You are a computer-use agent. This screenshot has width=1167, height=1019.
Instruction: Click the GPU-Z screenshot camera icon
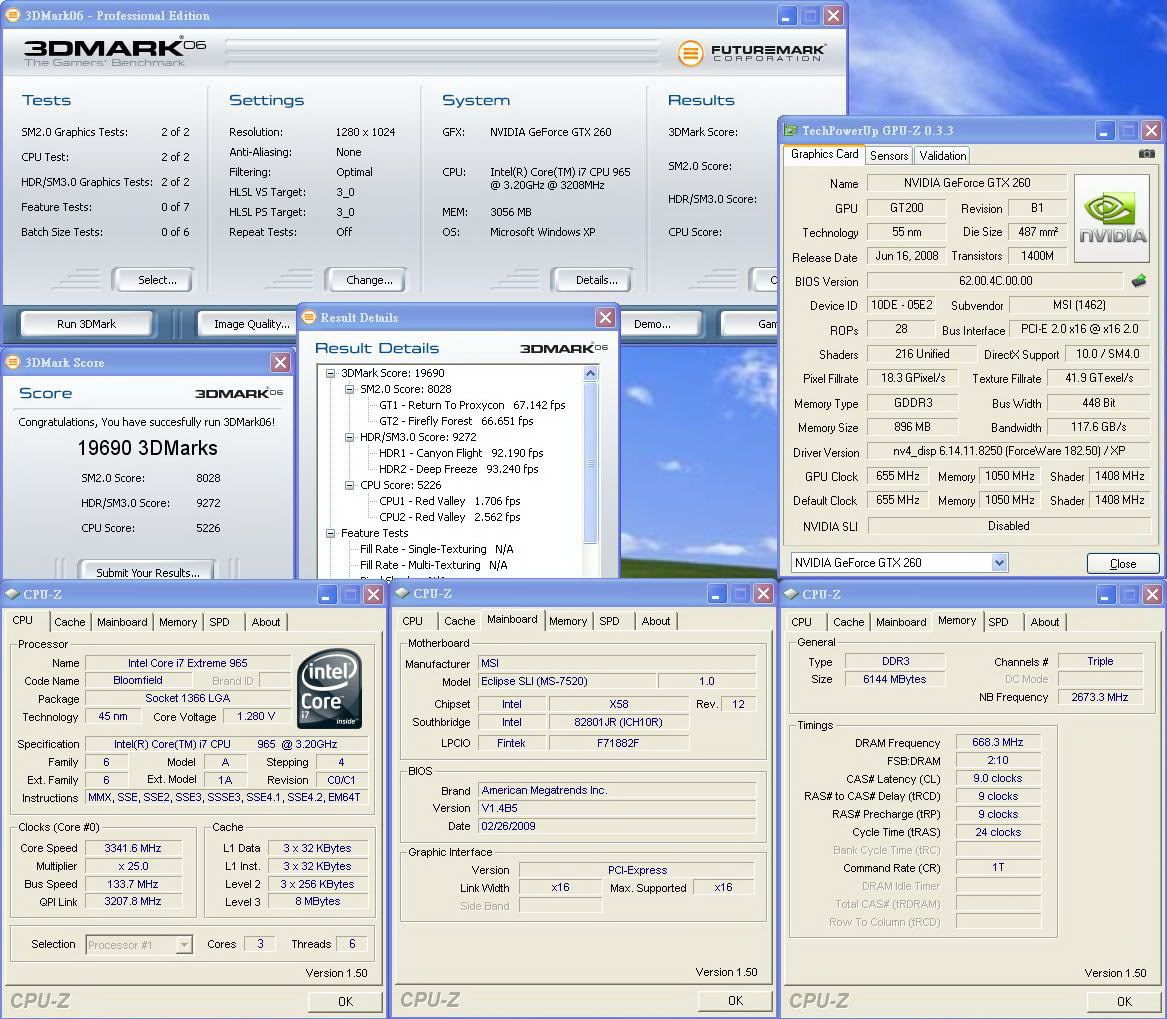point(1146,154)
